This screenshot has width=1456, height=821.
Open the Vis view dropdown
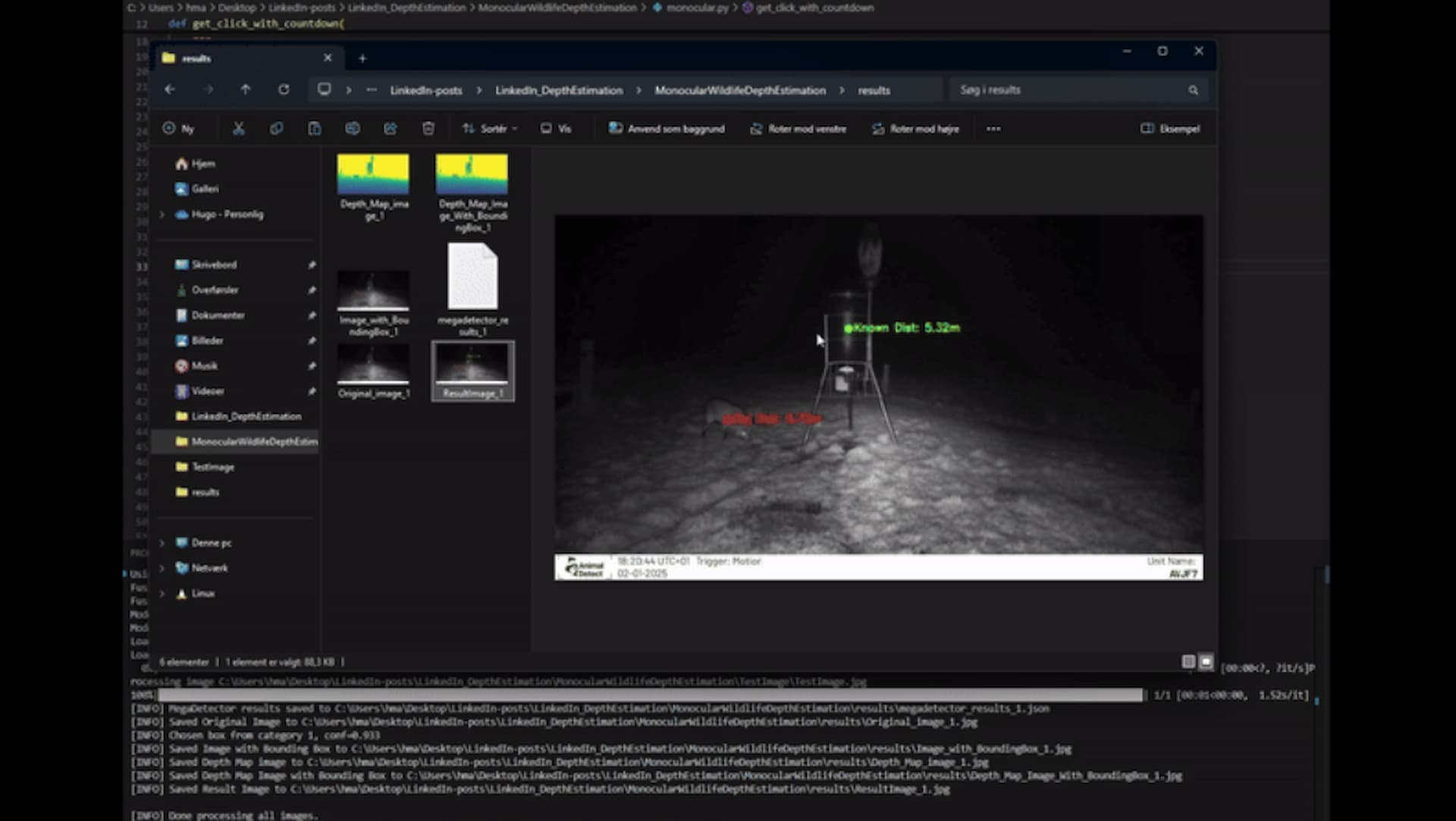556,129
